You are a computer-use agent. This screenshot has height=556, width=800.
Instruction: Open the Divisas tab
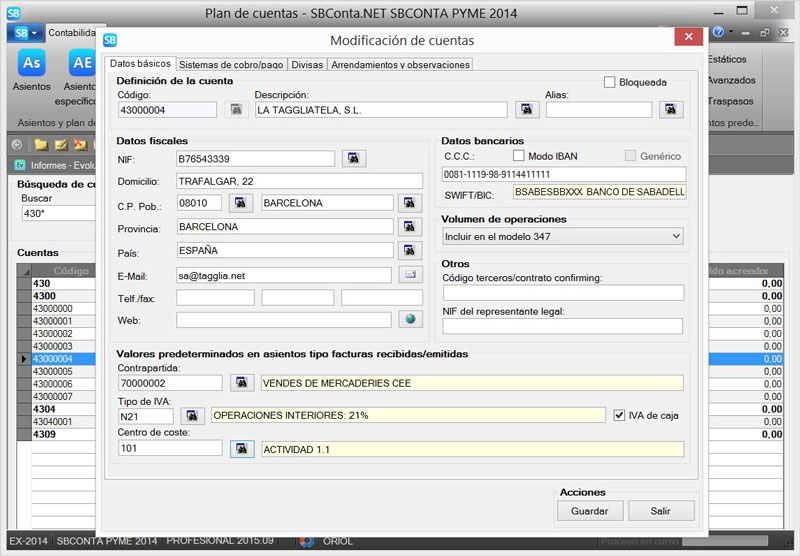(x=307, y=65)
